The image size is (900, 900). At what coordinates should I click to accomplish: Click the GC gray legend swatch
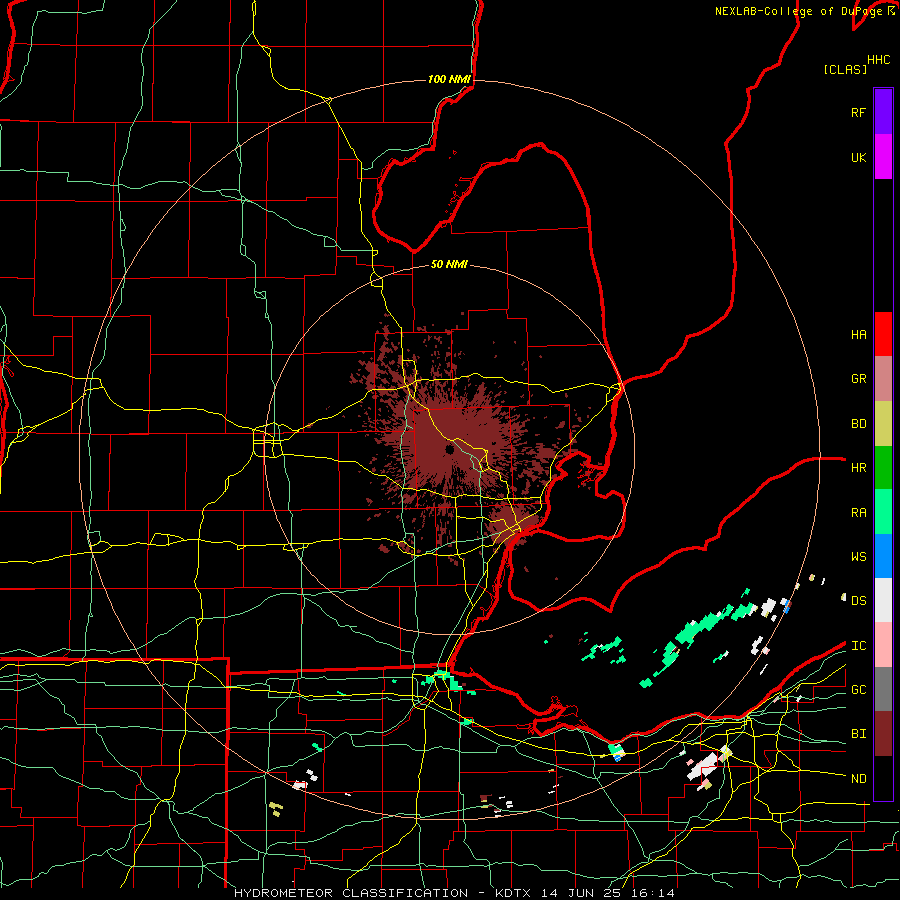[883, 689]
